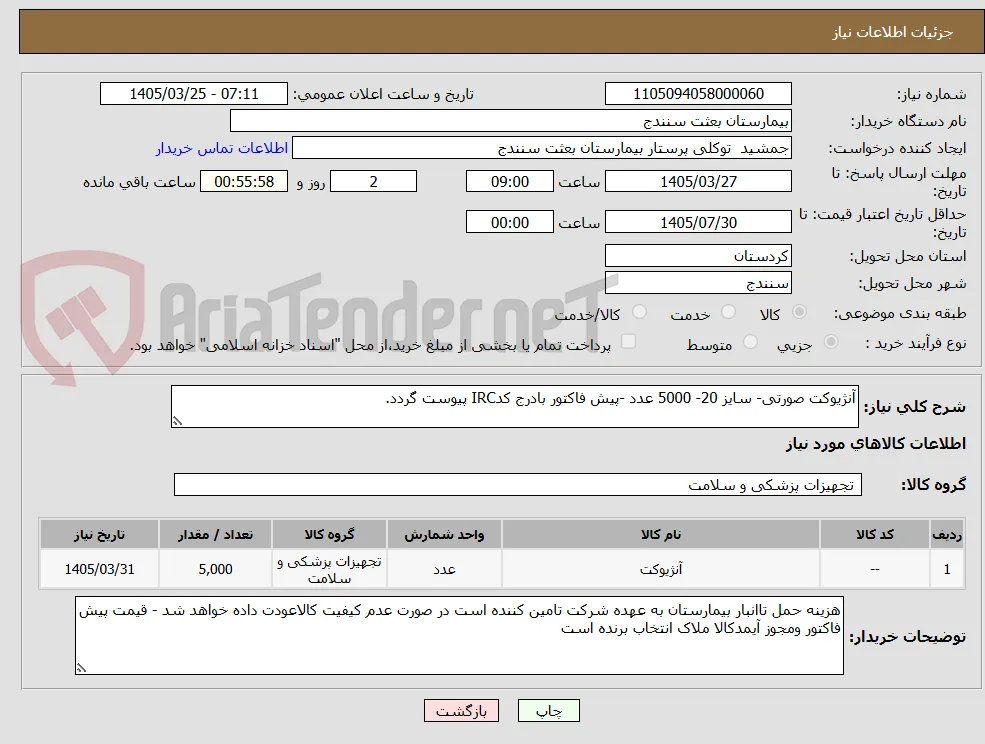985x744 pixels.
Task: Toggle the Islamic treasury payment checkbox
Action: click(628, 341)
